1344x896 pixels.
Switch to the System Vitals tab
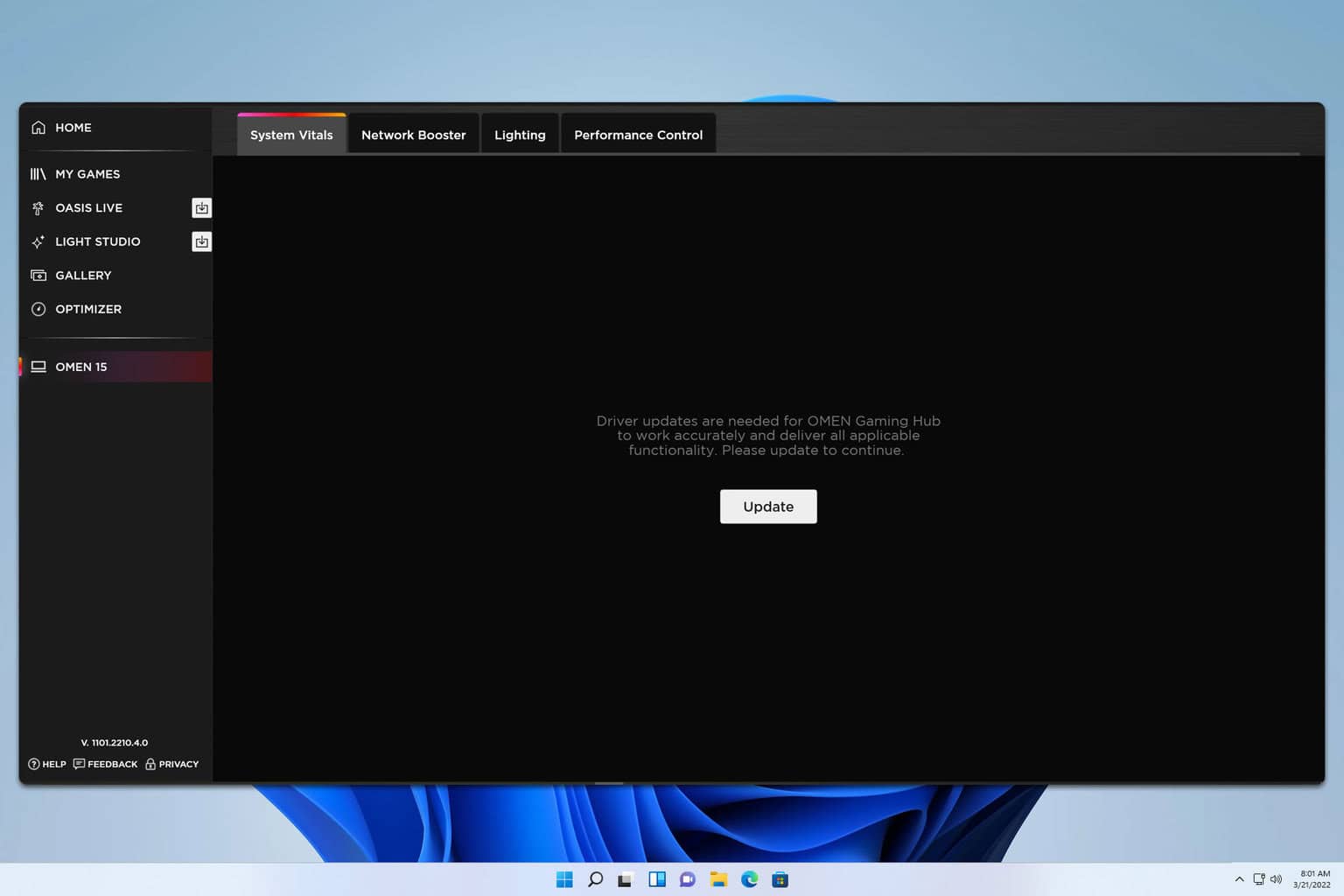[291, 135]
